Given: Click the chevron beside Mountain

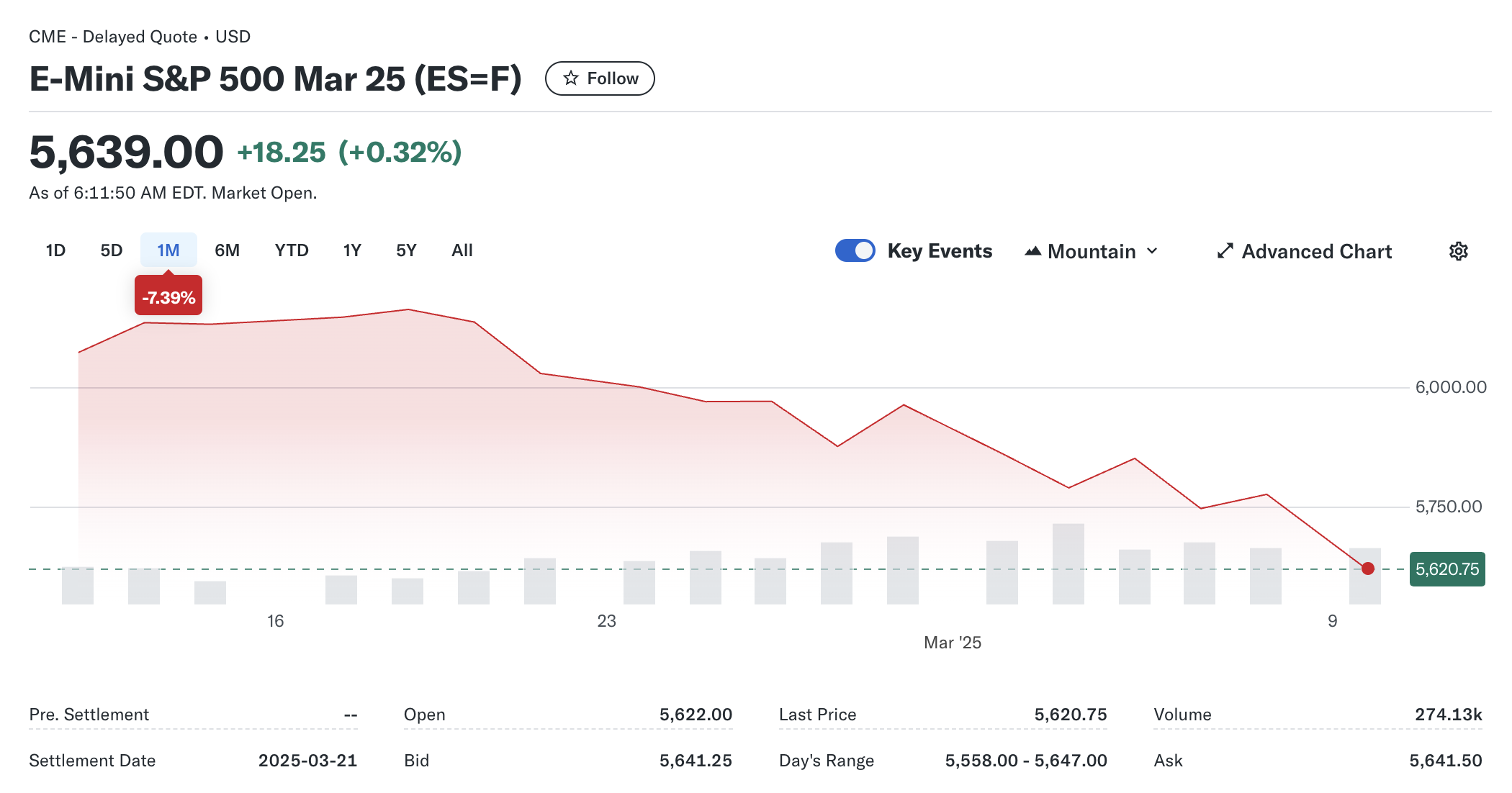Looking at the screenshot, I should point(1152,251).
